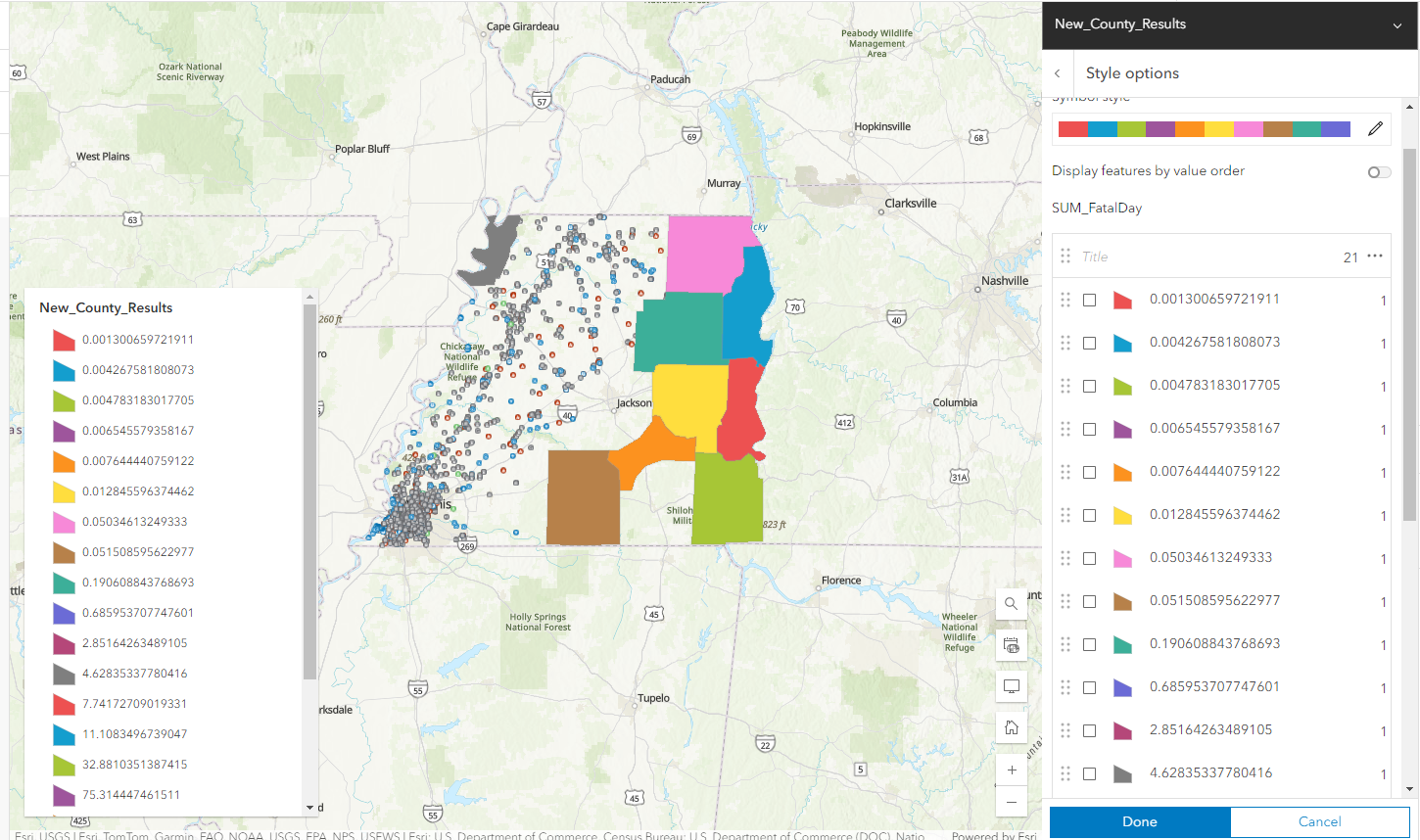
Task: Click the Done button
Action: (1139, 821)
